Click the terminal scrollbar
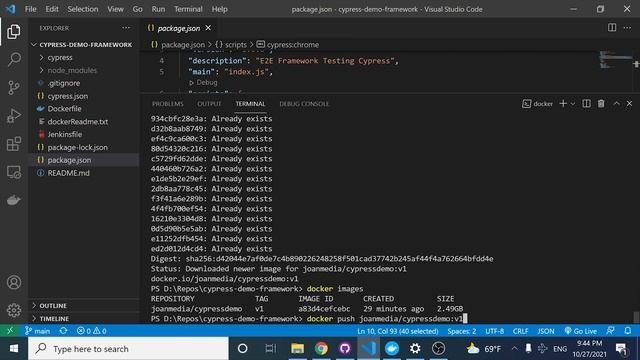 (636, 317)
